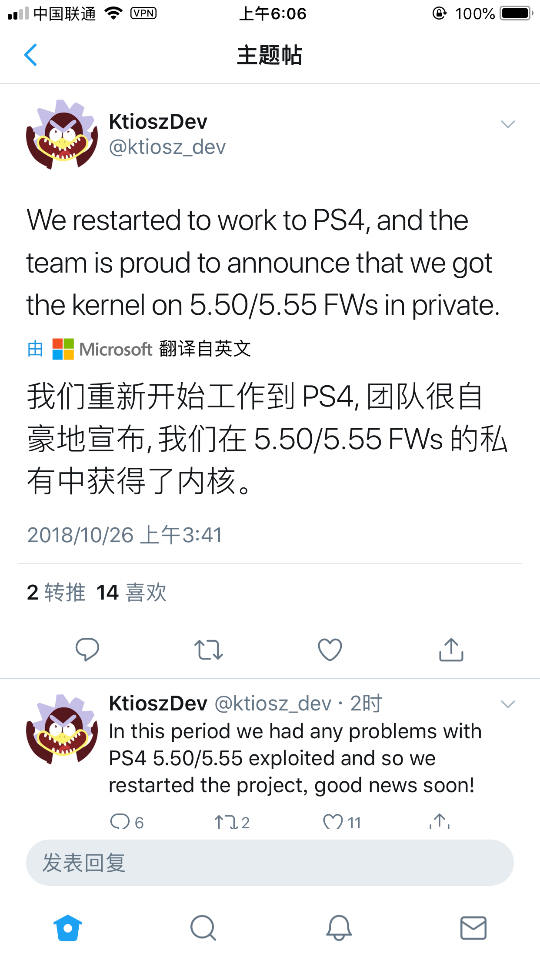Image resolution: width=540 pixels, height=960 pixels.
Task: Open the Messages envelope tab
Action: tap(473, 928)
